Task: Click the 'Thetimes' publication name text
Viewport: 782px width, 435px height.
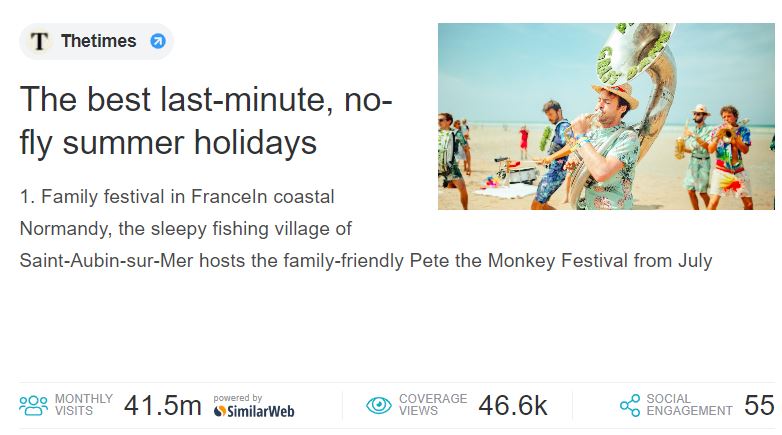Action: pyautogui.click(x=99, y=41)
